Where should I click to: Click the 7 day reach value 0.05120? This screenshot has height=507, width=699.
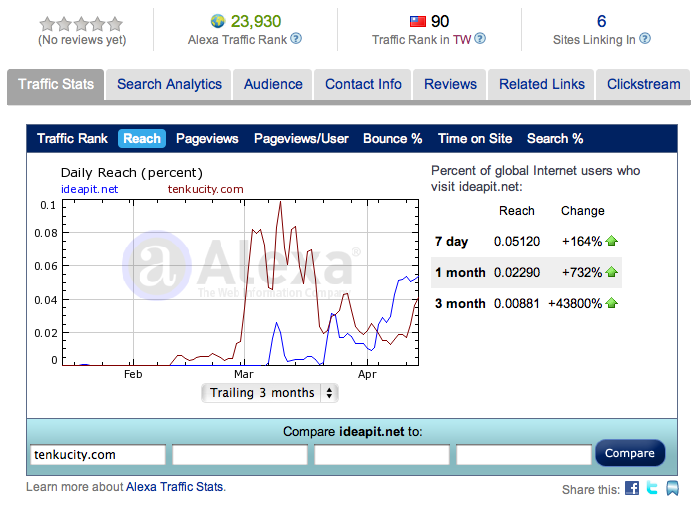click(517, 242)
